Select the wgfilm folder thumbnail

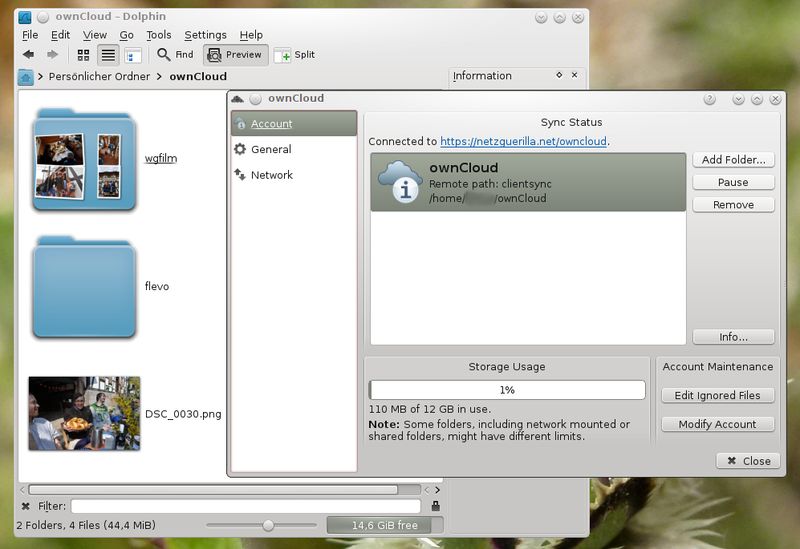(84, 159)
